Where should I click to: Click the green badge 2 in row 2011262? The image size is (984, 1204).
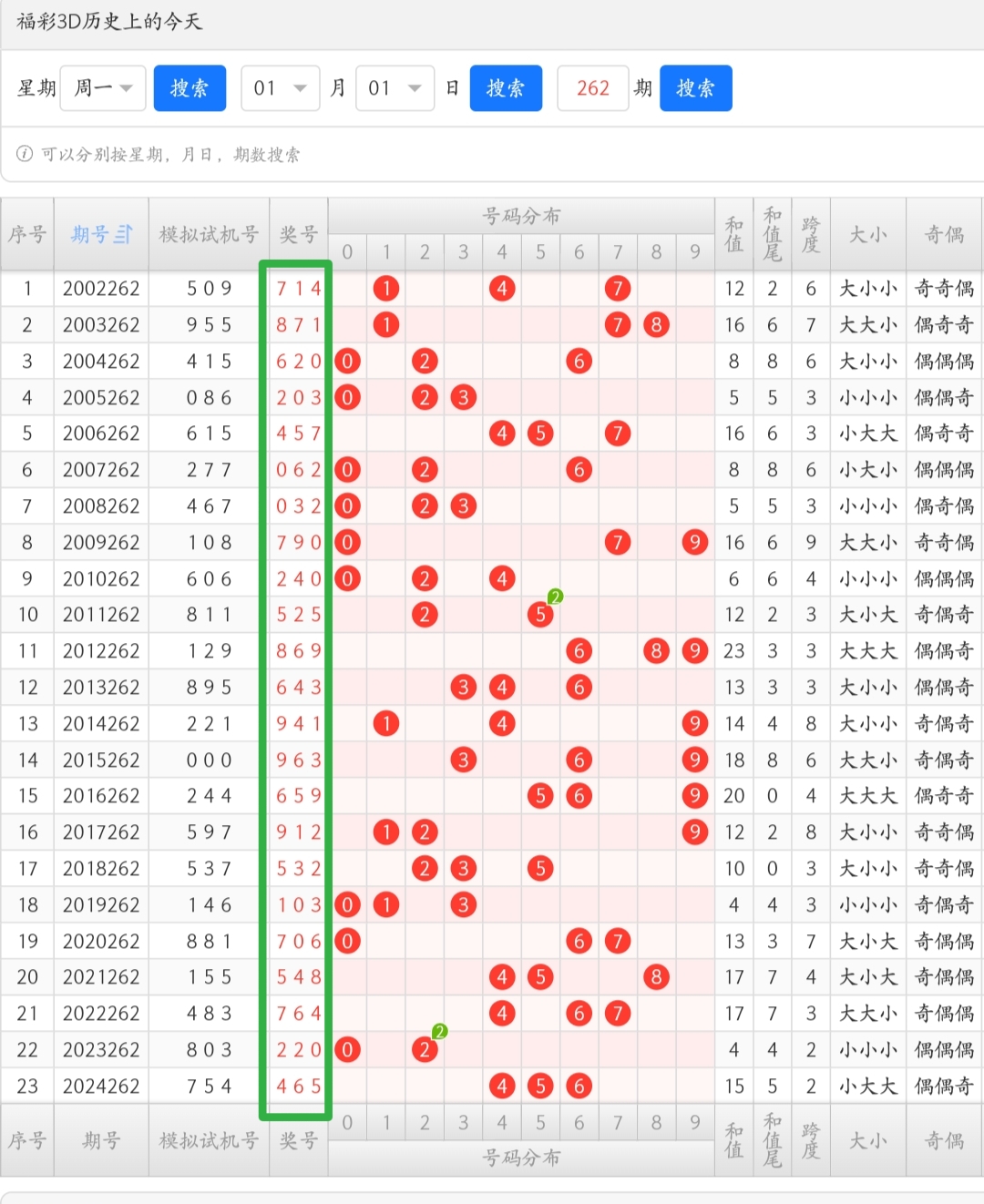[x=555, y=597]
